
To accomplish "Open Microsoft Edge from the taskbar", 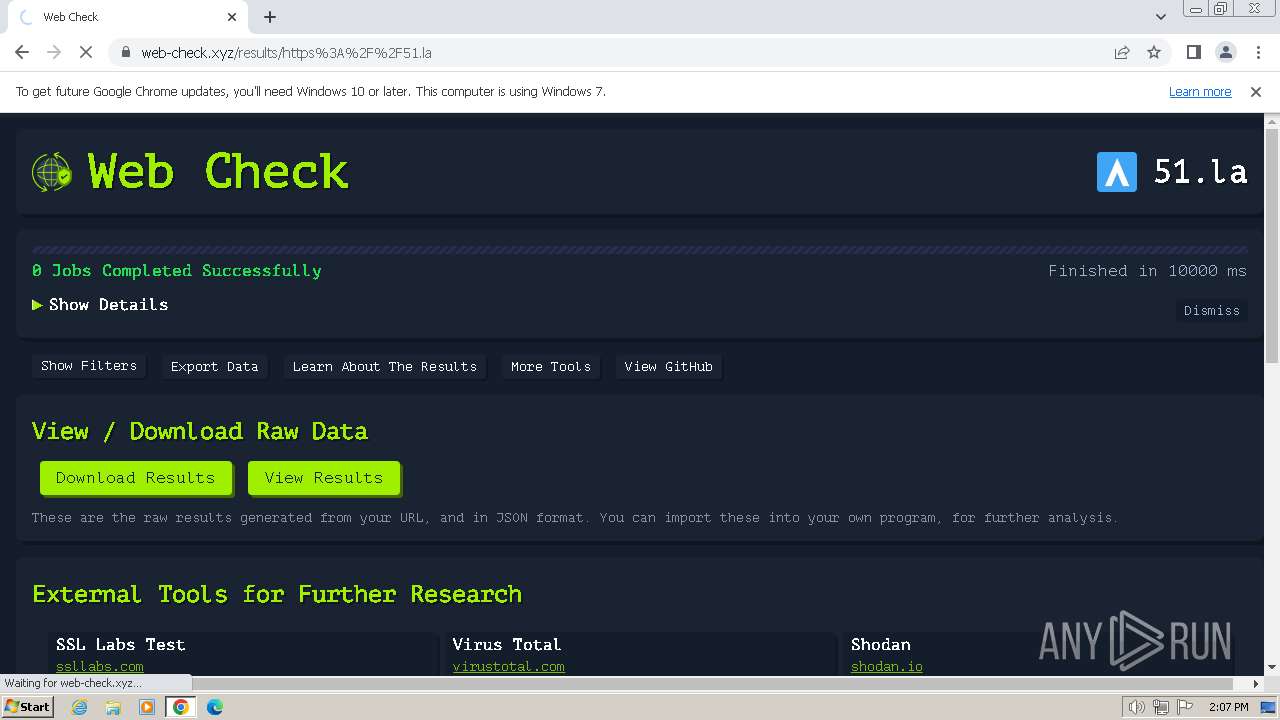I will (x=215, y=707).
